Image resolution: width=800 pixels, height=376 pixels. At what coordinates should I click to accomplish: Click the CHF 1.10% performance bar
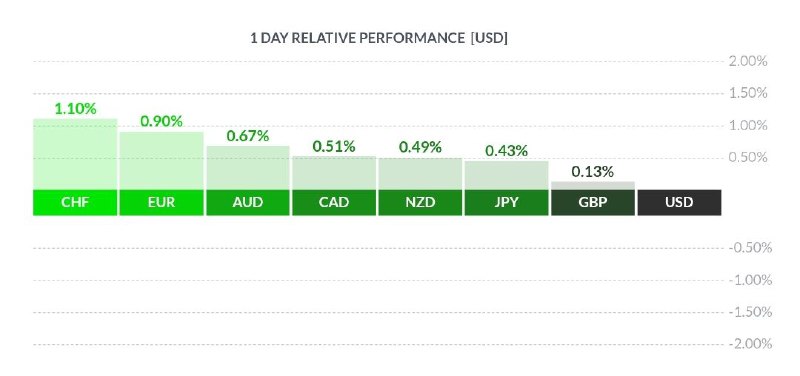click(75, 154)
